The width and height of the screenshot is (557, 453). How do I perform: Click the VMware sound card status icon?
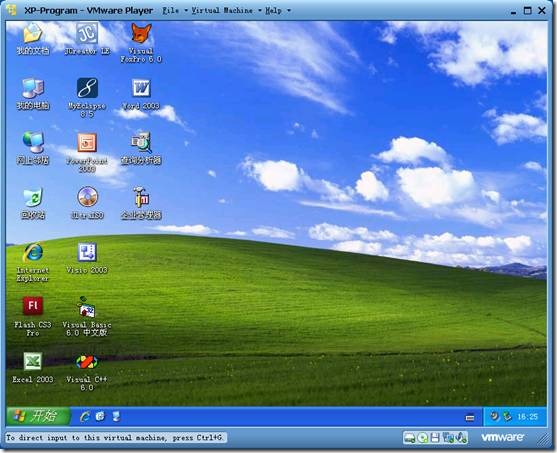[461, 438]
